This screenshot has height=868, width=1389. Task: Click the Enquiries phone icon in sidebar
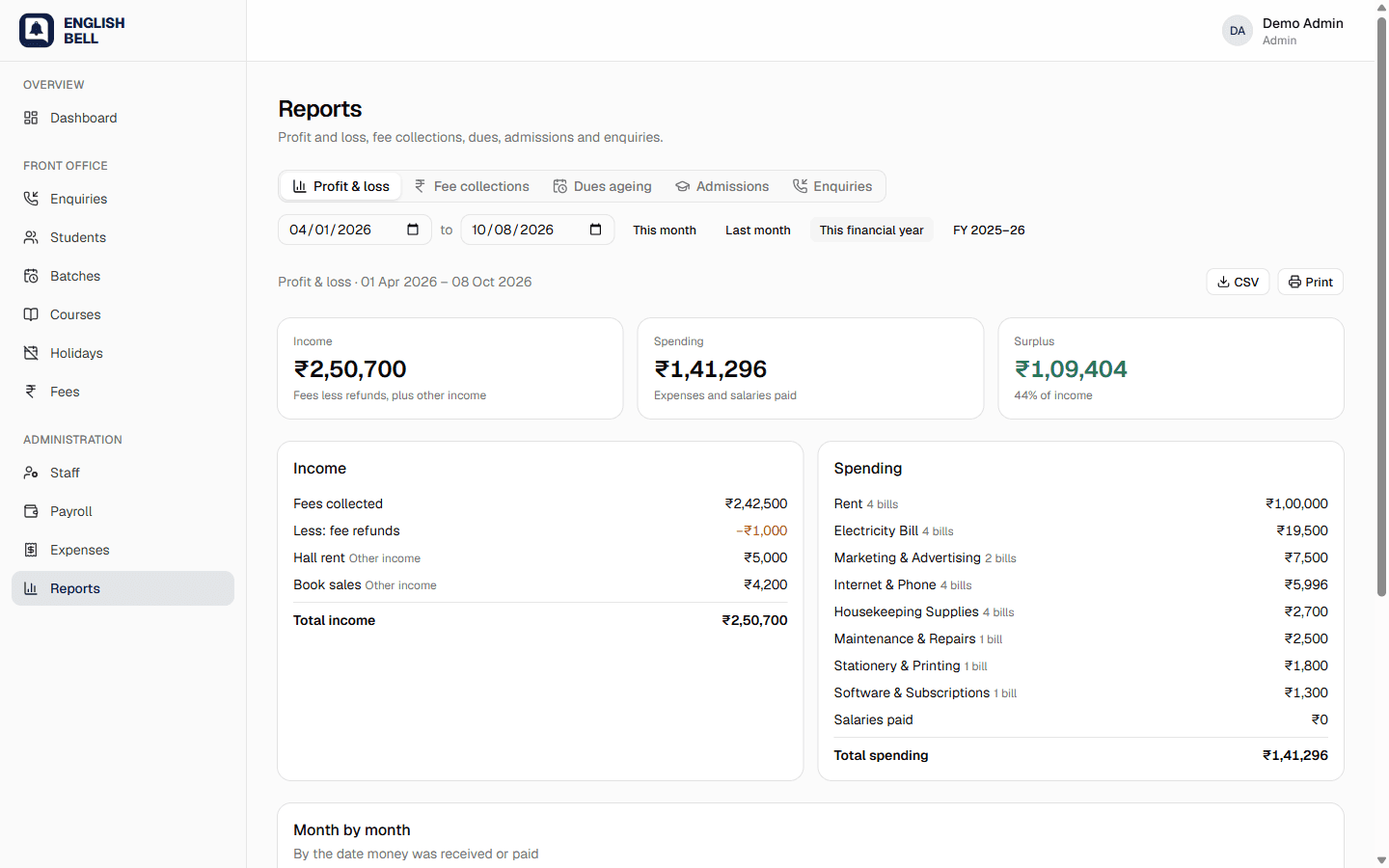tap(31, 199)
